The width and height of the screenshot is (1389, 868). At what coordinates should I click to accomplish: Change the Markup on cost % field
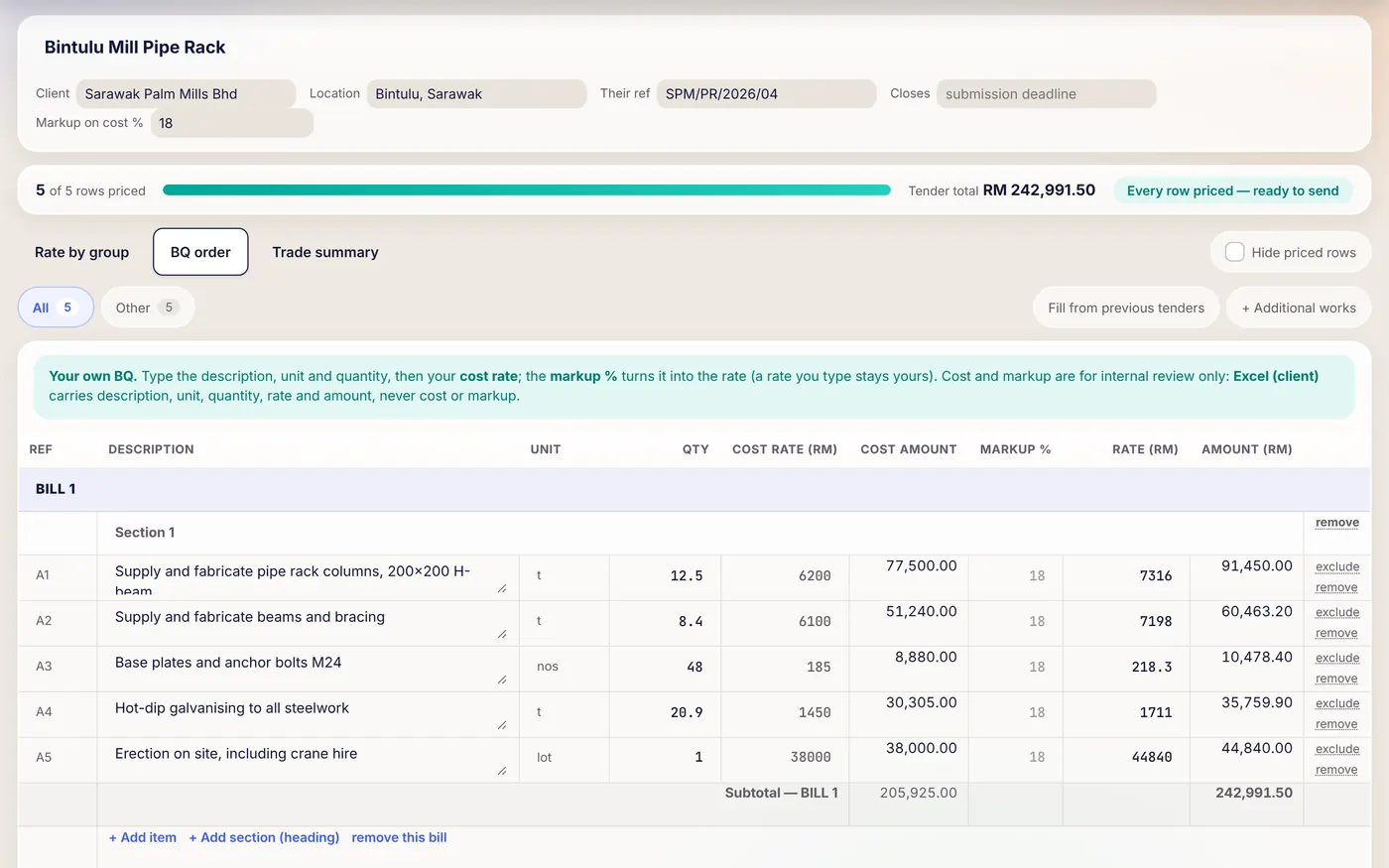coord(232,123)
